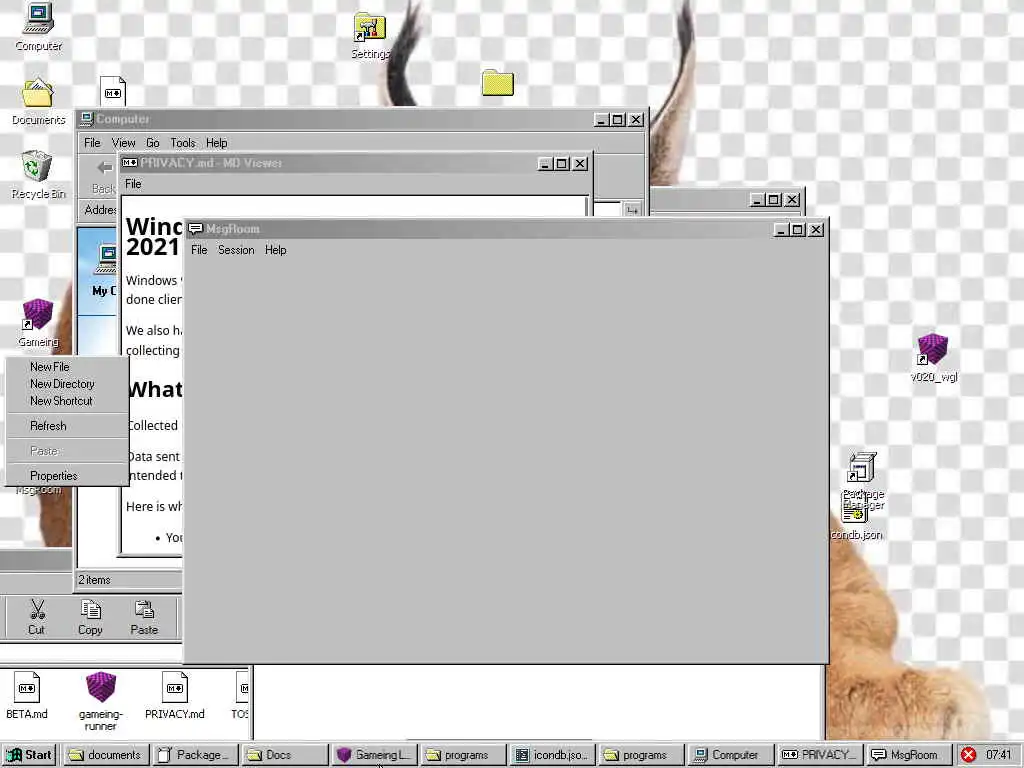Click the Cut toolbar button

(x=37, y=617)
